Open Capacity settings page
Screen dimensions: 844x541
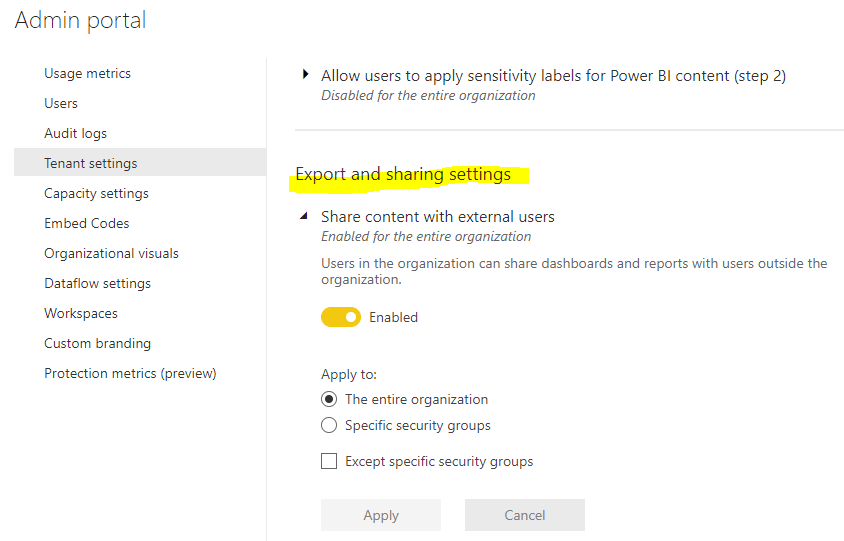click(96, 193)
